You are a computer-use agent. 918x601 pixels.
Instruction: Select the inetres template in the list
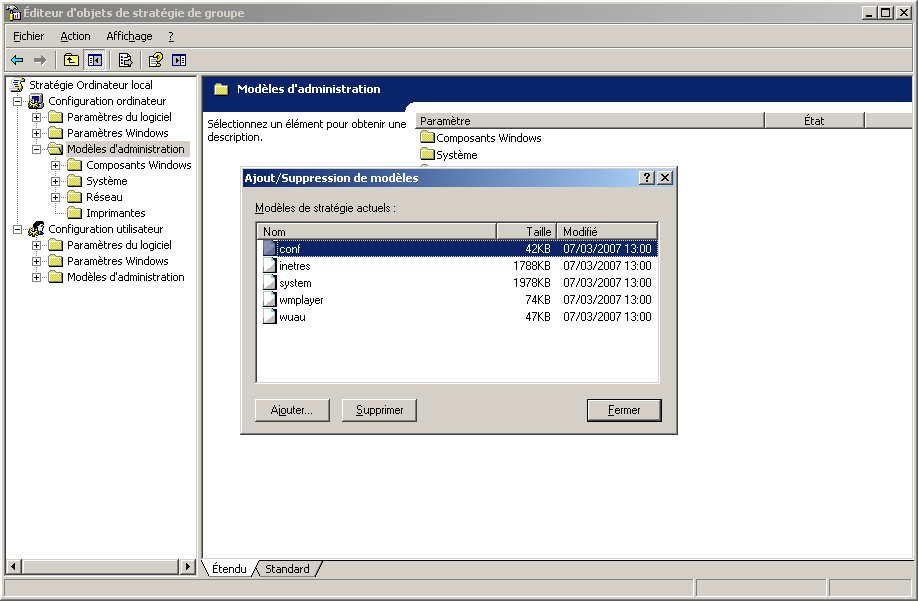coord(294,267)
